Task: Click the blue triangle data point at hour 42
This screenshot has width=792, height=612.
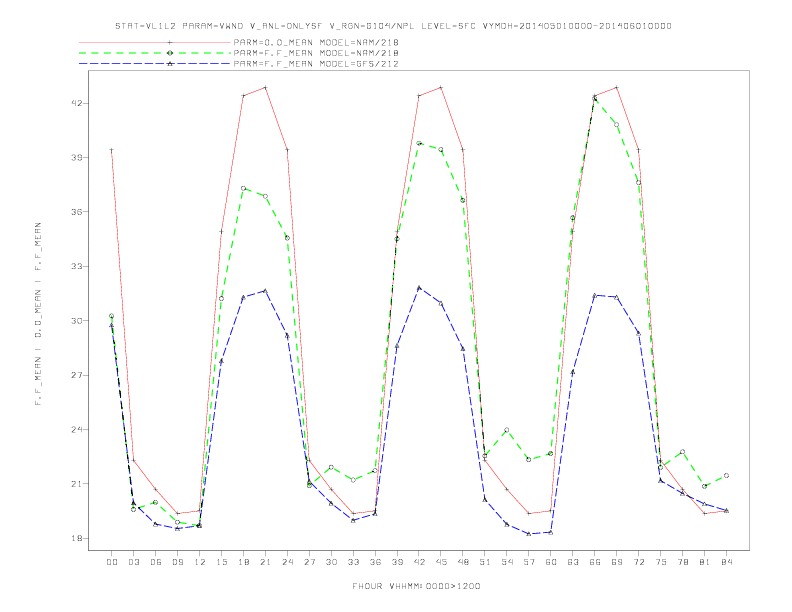Action: click(419, 288)
